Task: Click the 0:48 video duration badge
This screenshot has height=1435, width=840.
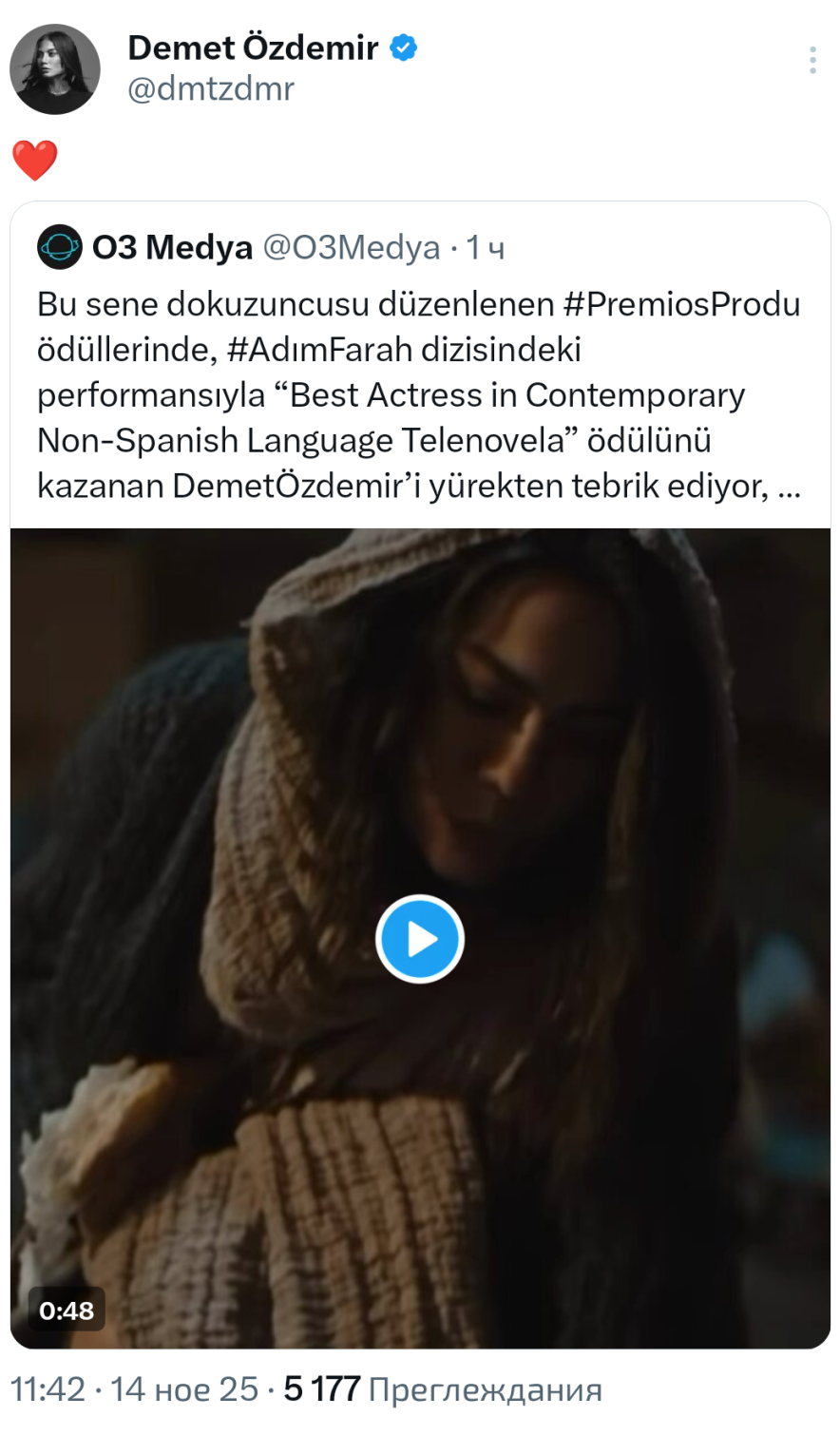Action: [67, 1311]
